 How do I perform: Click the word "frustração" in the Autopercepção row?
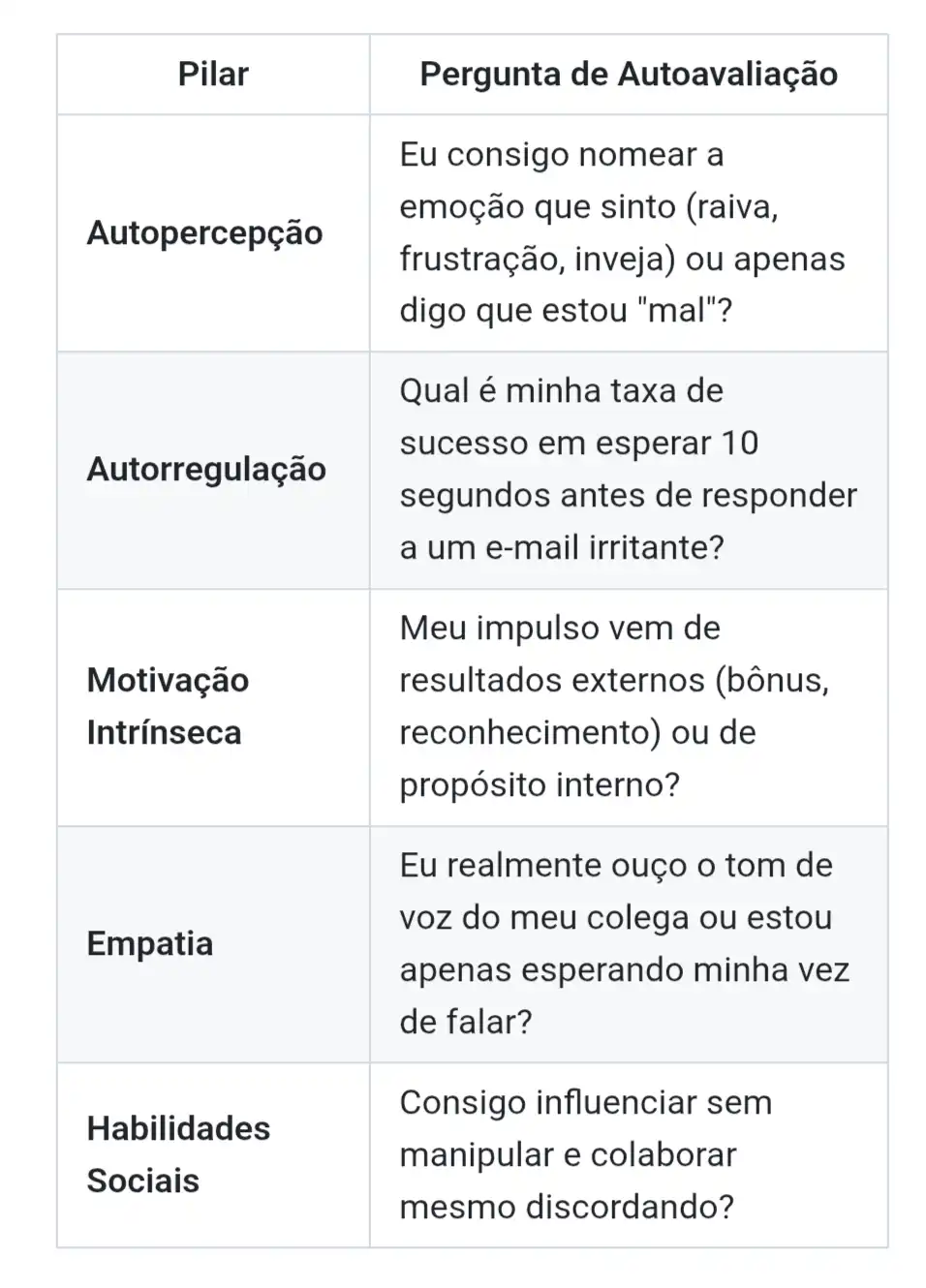coord(480,260)
